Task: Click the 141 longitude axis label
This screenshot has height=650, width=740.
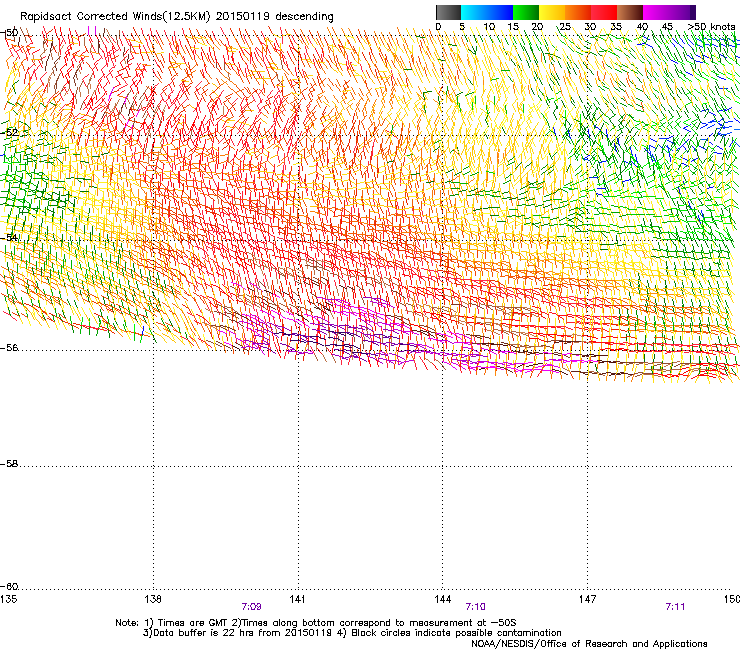Action: tap(297, 599)
